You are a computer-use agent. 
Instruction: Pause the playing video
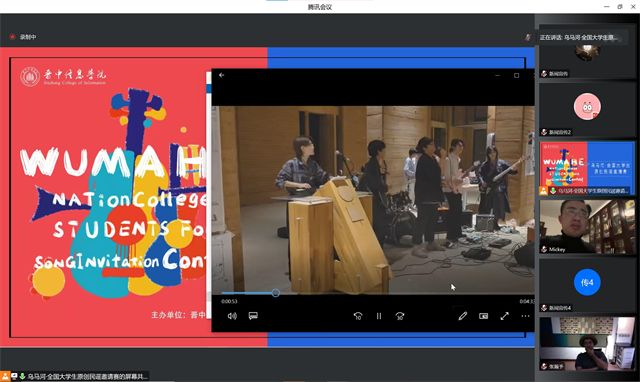click(x=379, y=316)
